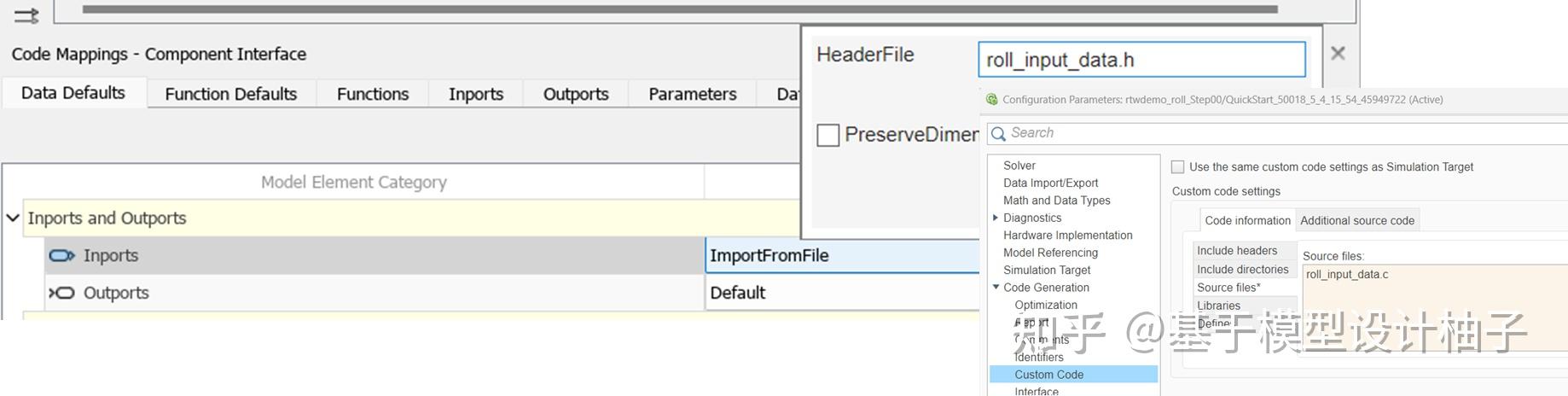Collapse the Inports and Outports category
Image resolution: width=1568 pixels, height=396 pixels.
[13, 218]
